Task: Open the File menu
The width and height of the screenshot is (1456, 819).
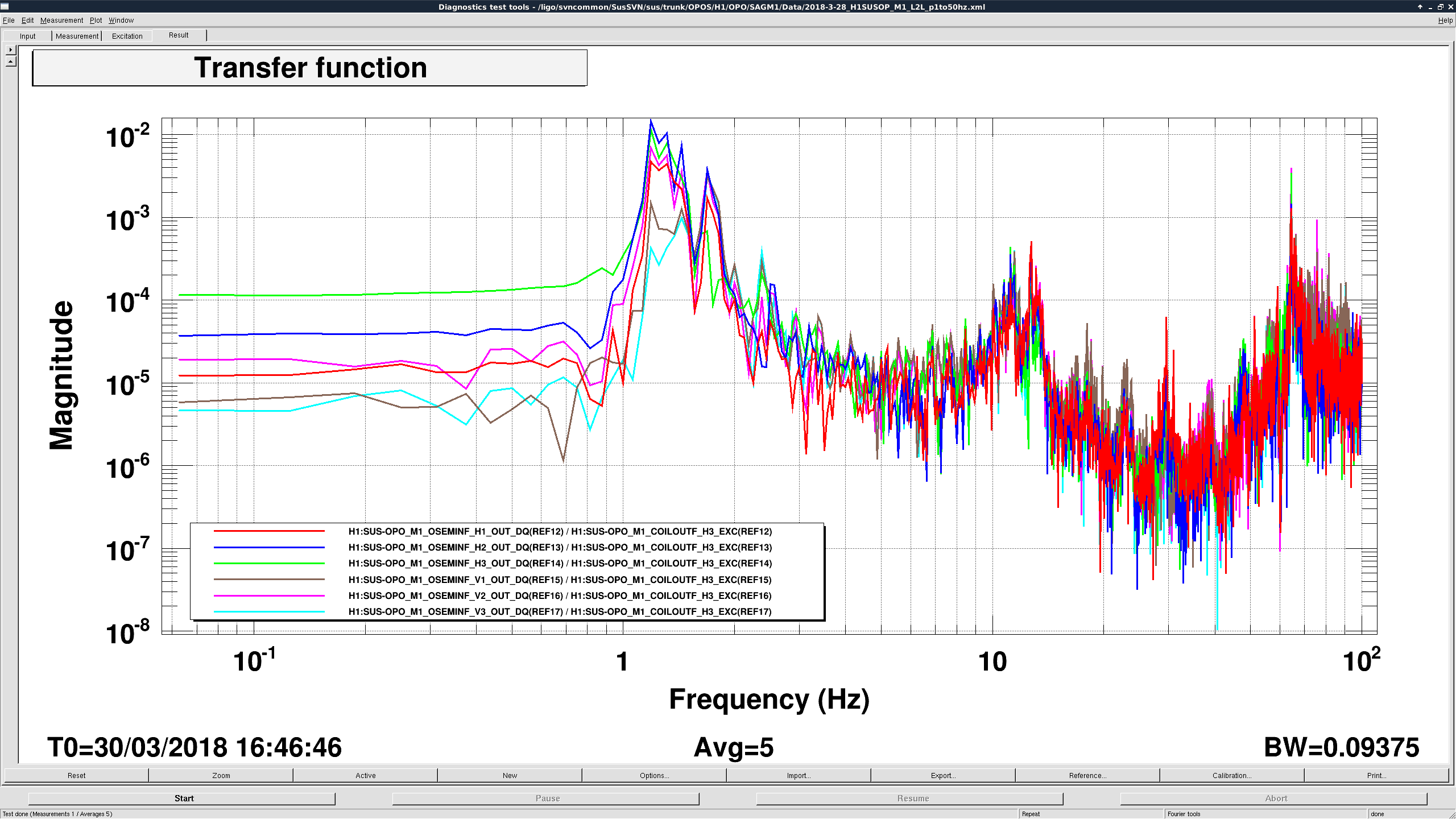Action: click(9, 20)
